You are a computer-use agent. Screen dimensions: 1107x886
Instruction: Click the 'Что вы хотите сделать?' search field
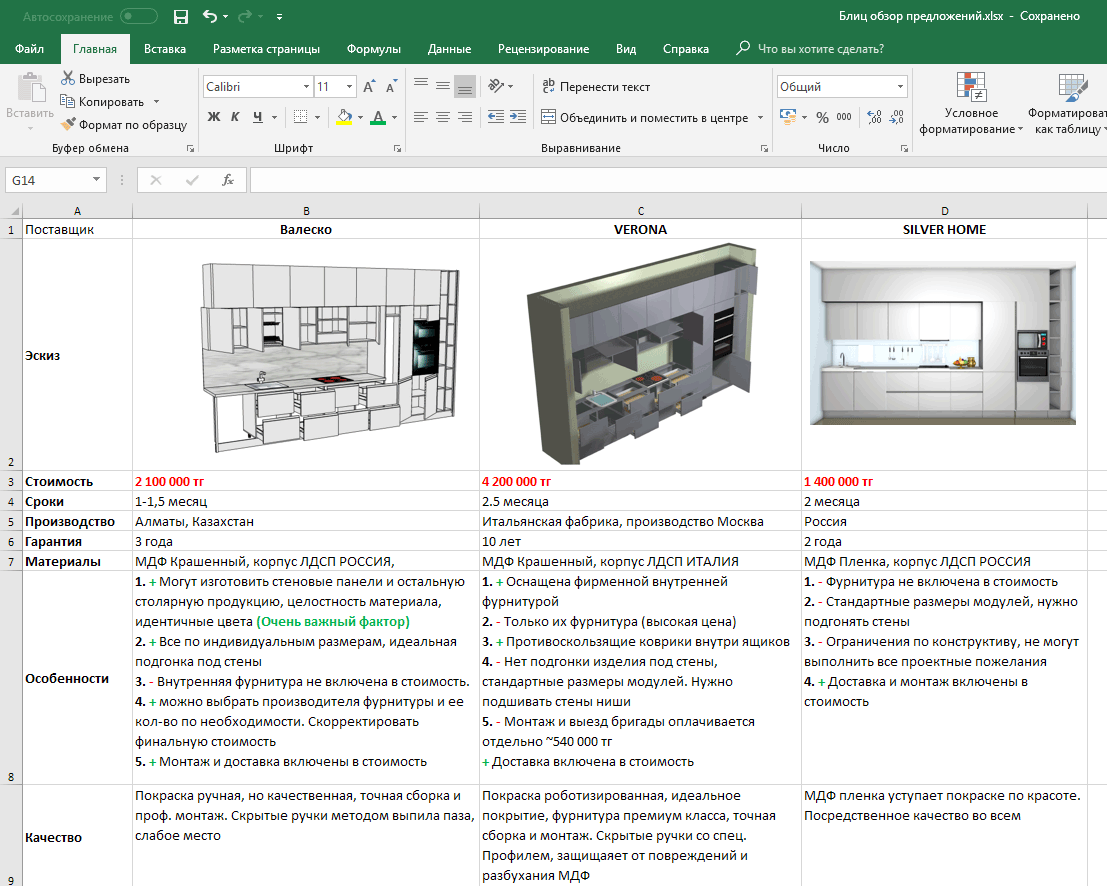coord(820,49)
